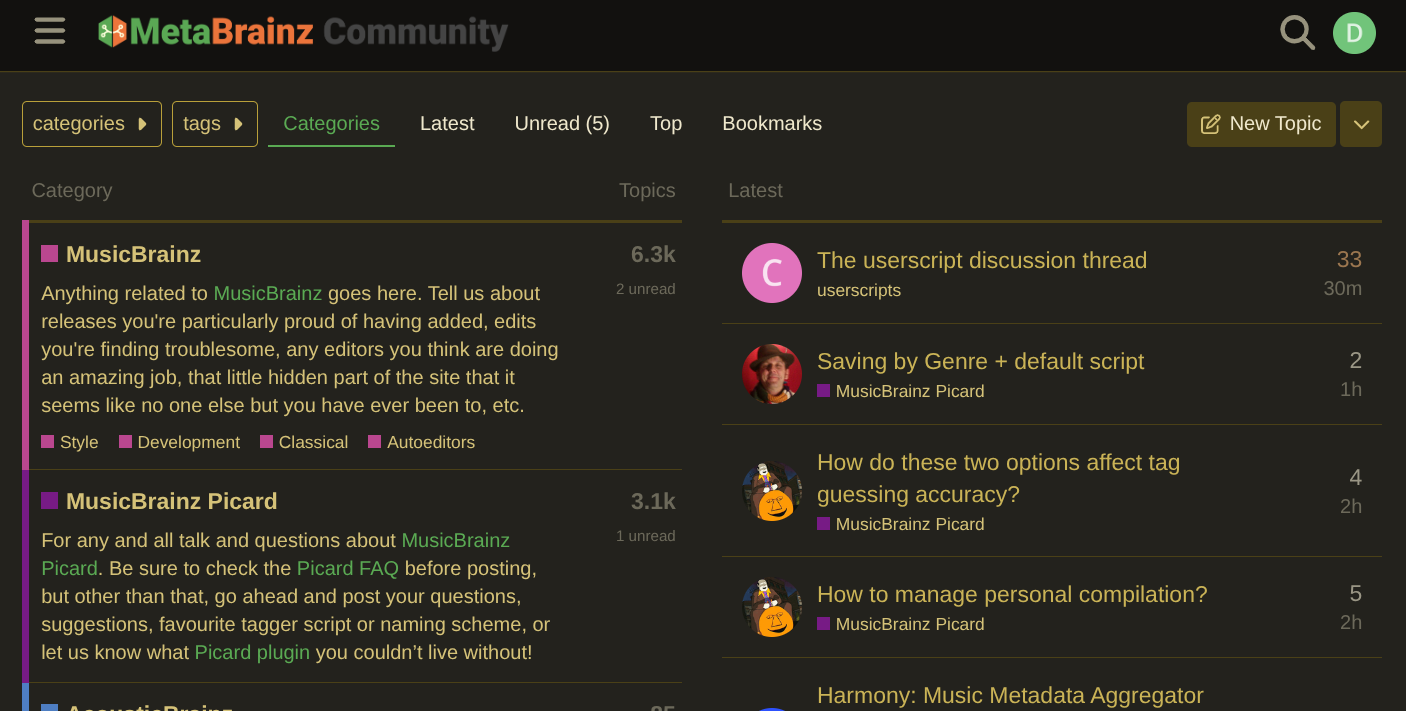The width and height of the screenshot is (1406, 711).
Task: Click the red hat user avatar
Action: pos(772,374)
